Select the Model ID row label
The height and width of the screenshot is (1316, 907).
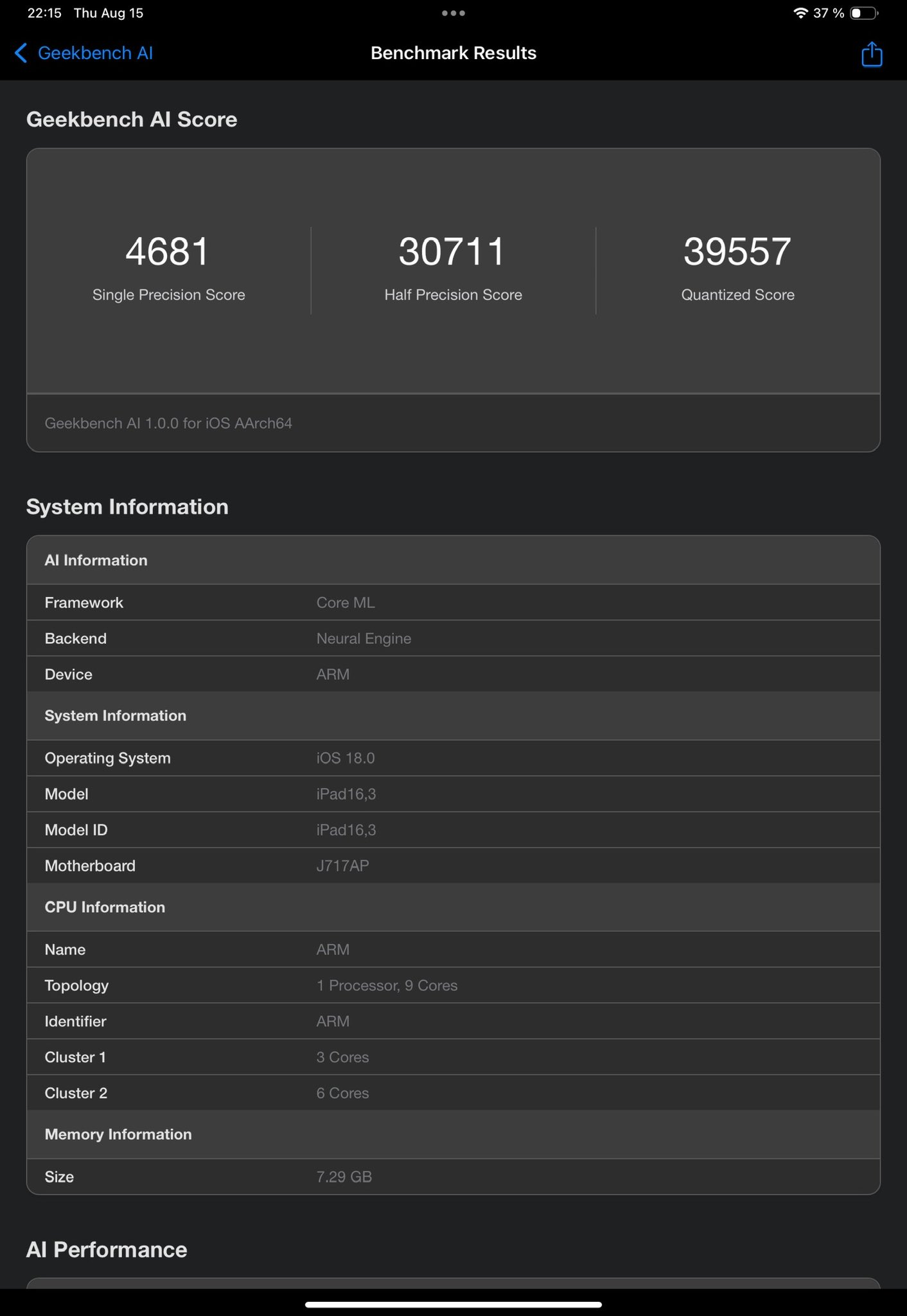point(76,830)
